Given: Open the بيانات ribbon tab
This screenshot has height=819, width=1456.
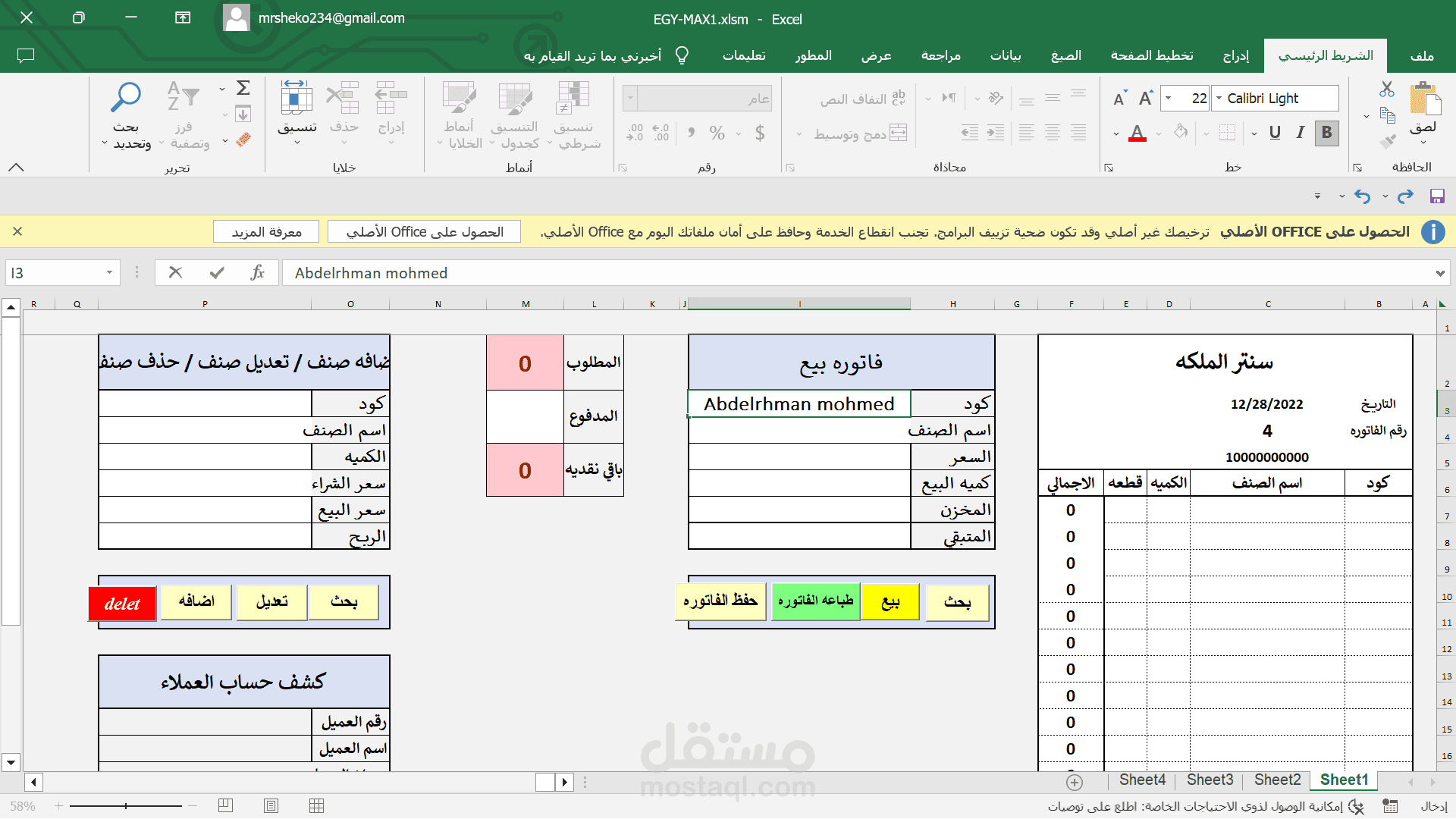Looking at the screenshot, I should pyautogui.click(x=1006, y=56).
